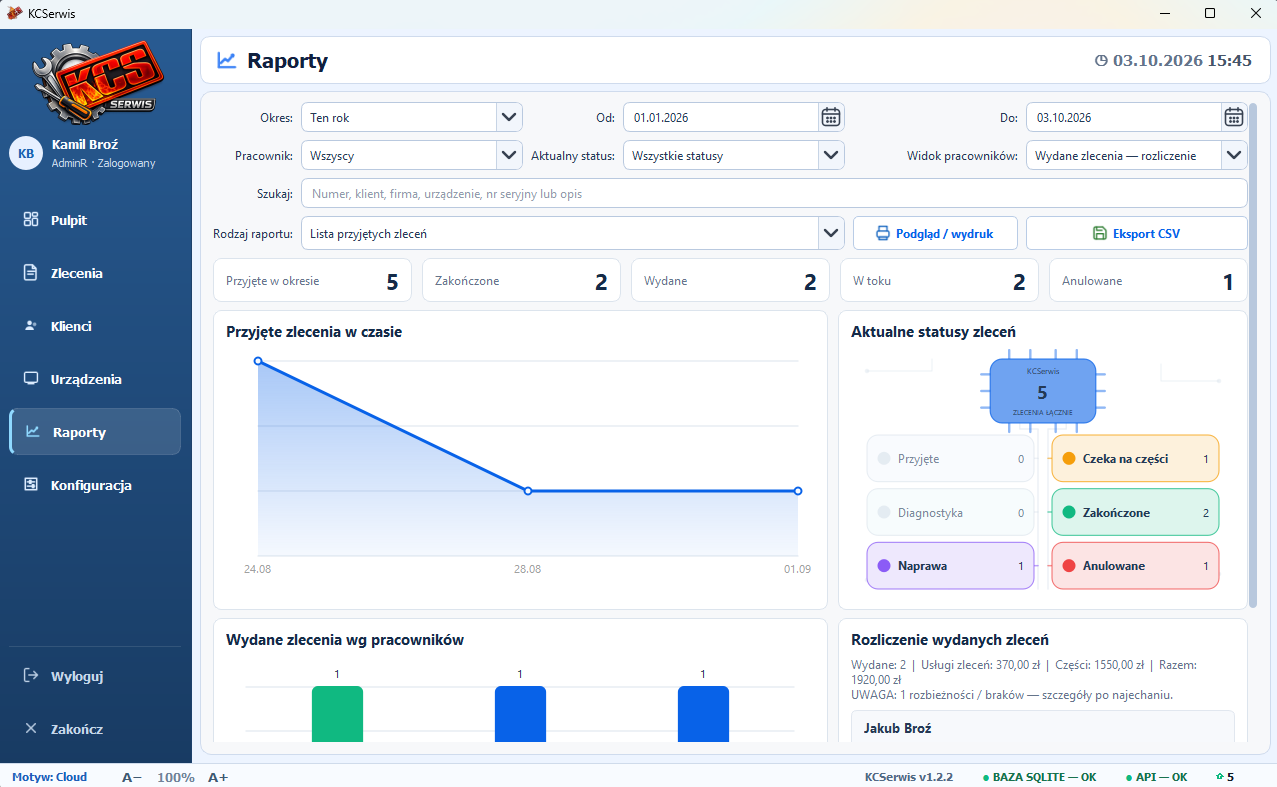The height and width of the screenshot is (787, 1277).
Task: Open Klienci section in sidebar
Action: tap(95, 326)
